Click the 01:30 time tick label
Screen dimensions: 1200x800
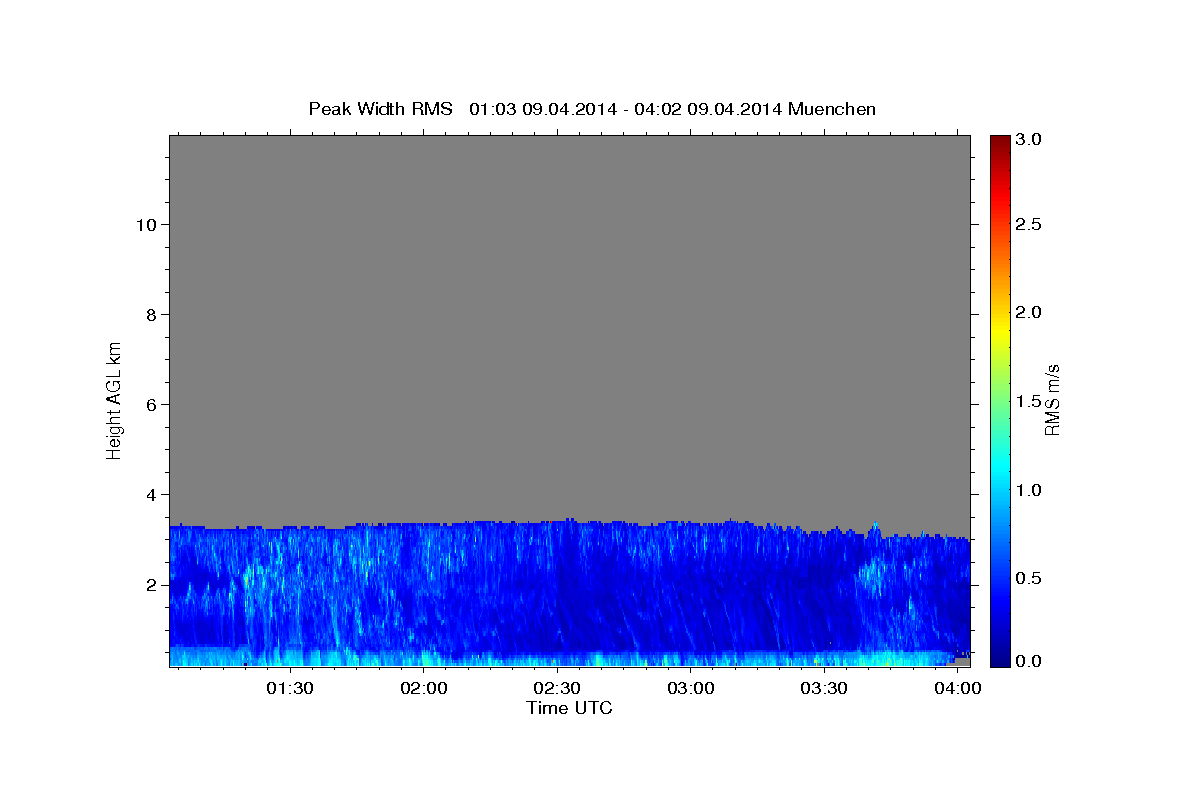coord(290,689)
